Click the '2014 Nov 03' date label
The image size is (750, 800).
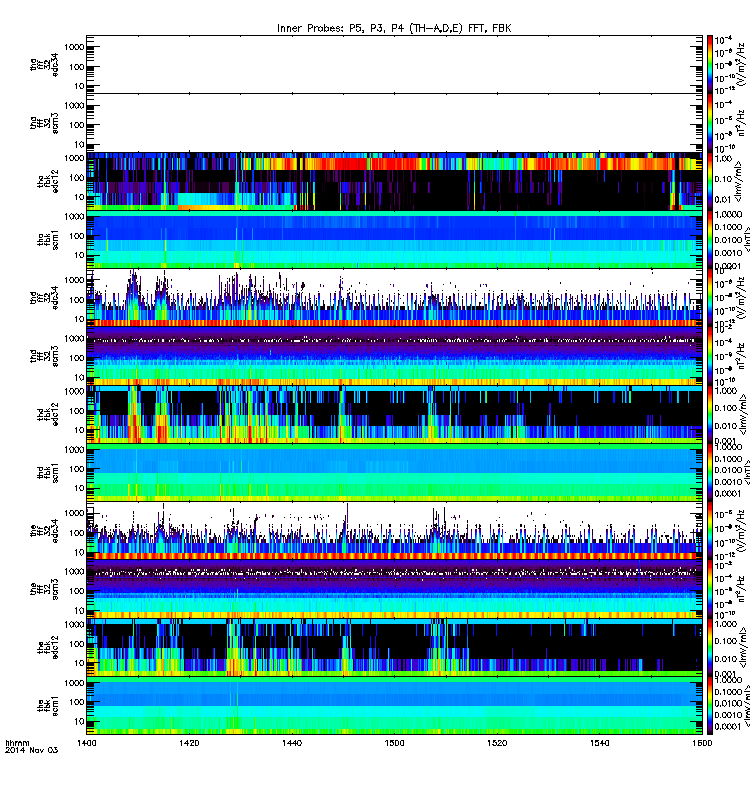point(31,750)
